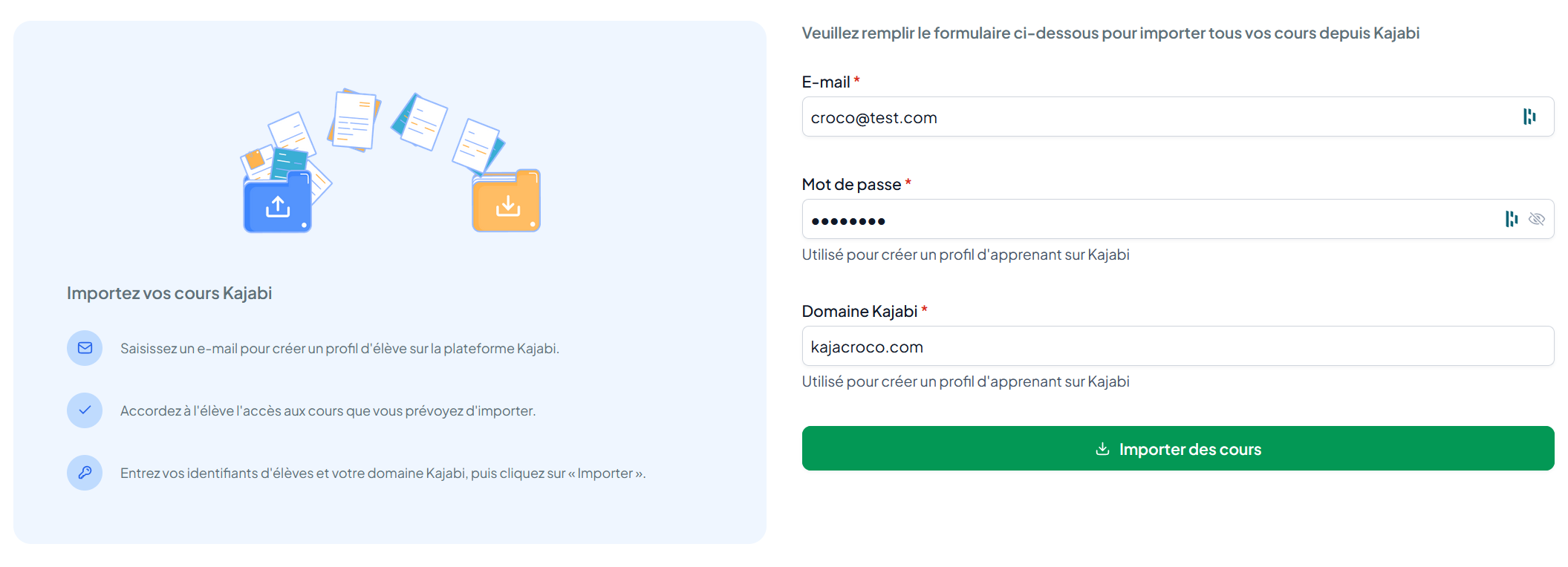Click the envelope icon beside e-mail instruction
This screenshot has width=1568, height=567.
85,348
